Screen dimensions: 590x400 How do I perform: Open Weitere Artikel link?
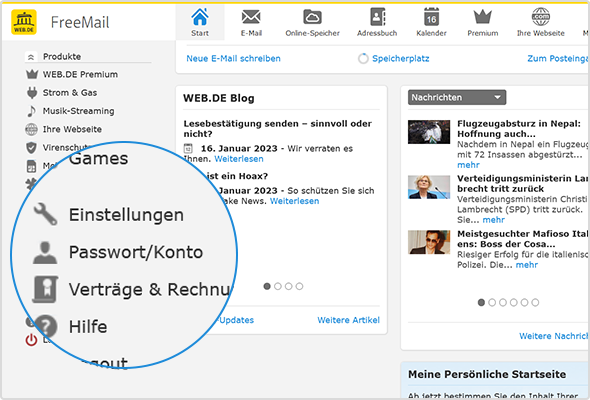pyautogui.click(x=348, y=320)
